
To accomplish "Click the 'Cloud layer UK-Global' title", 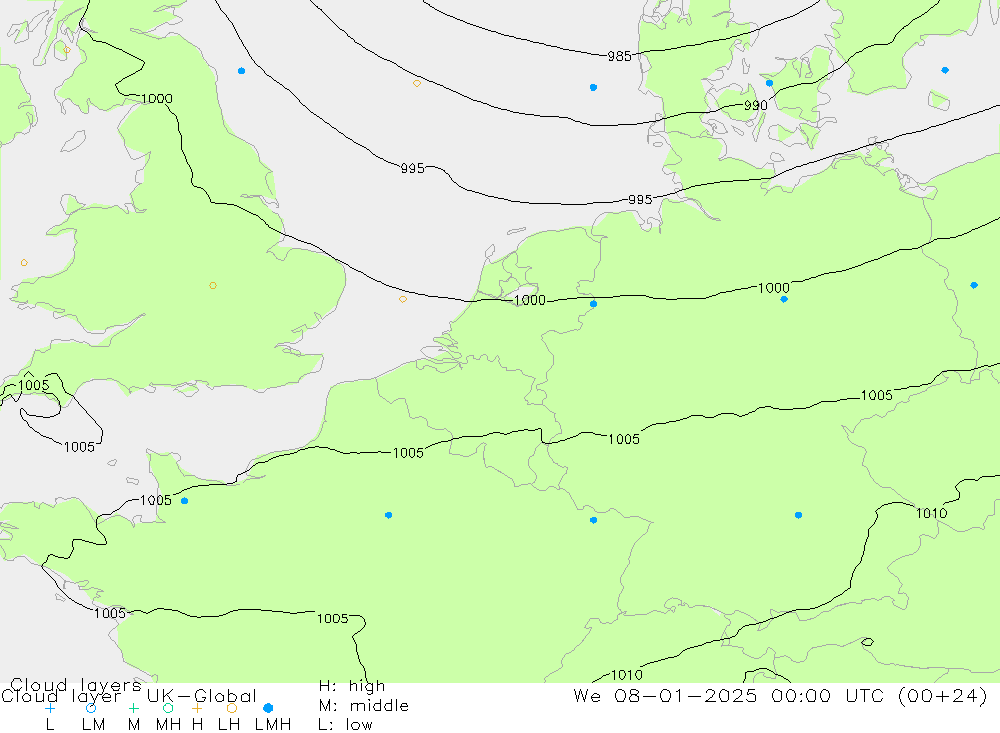I will coord(129,696).
